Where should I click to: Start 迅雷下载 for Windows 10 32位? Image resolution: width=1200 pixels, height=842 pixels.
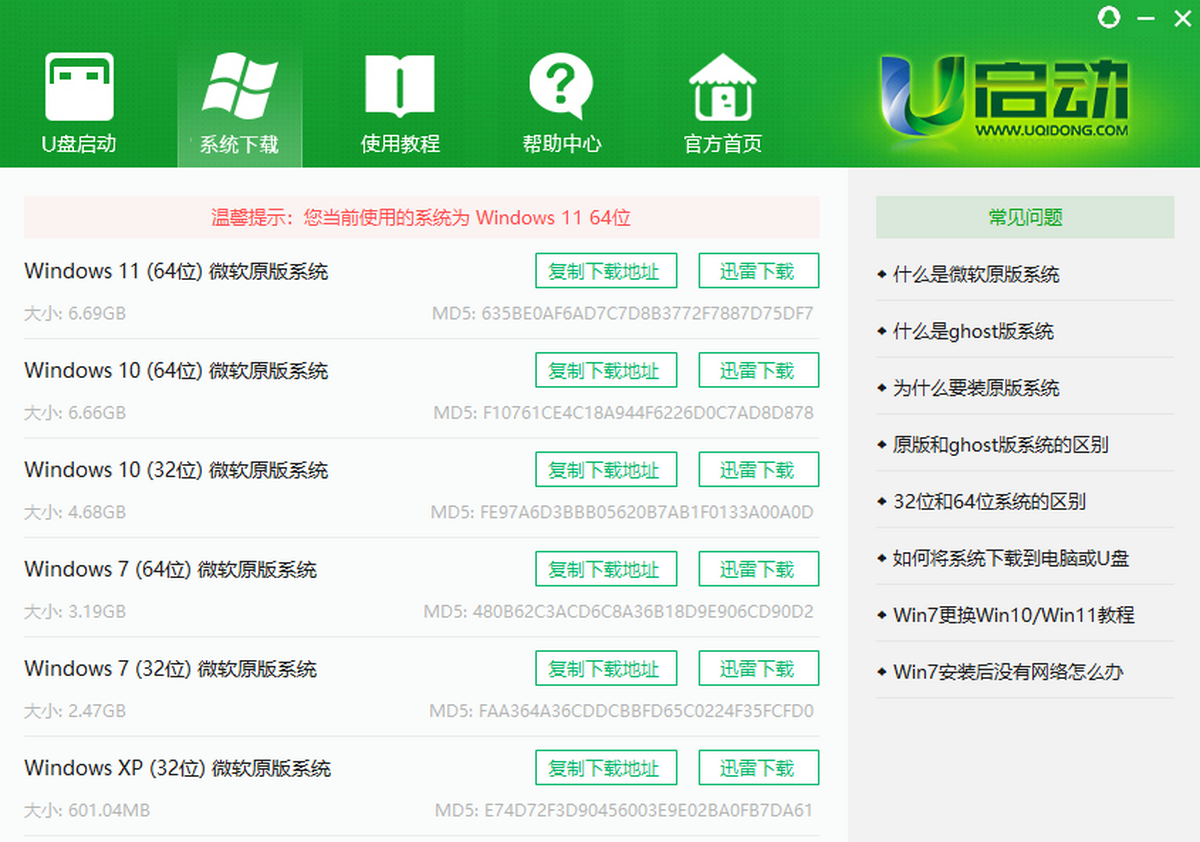coord(758,469)
